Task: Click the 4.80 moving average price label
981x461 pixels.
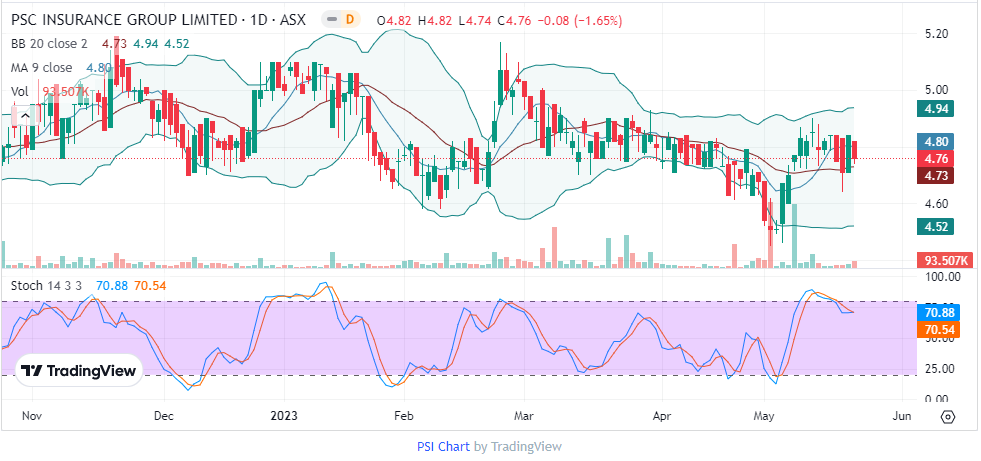Action: coord(937,141)
